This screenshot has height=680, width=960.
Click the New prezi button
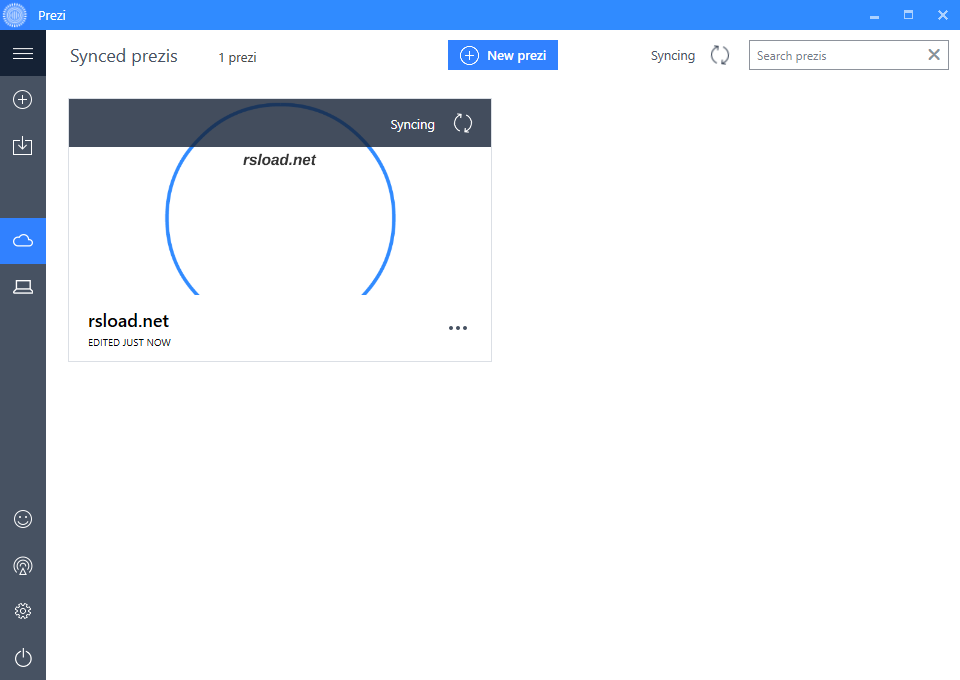(503, 55)
